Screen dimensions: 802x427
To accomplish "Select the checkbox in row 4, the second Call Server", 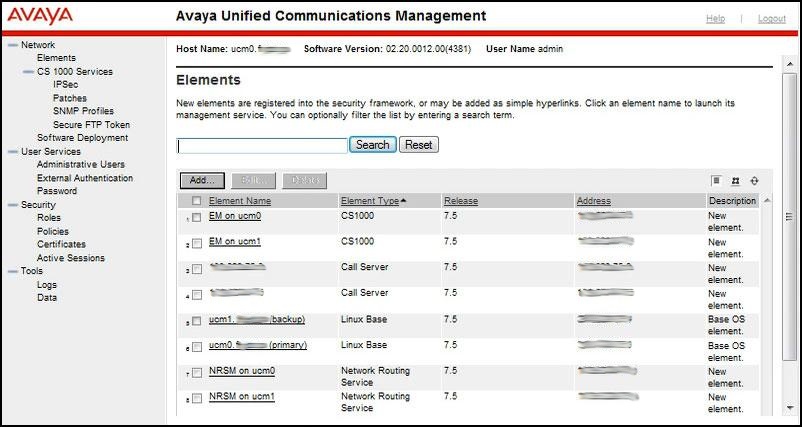I will [197, 295].
